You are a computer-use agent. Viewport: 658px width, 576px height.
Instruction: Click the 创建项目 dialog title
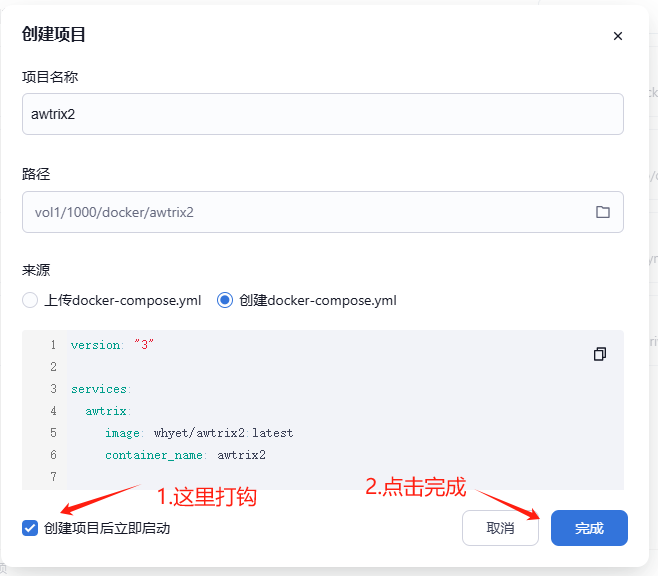tap(54, 34)
